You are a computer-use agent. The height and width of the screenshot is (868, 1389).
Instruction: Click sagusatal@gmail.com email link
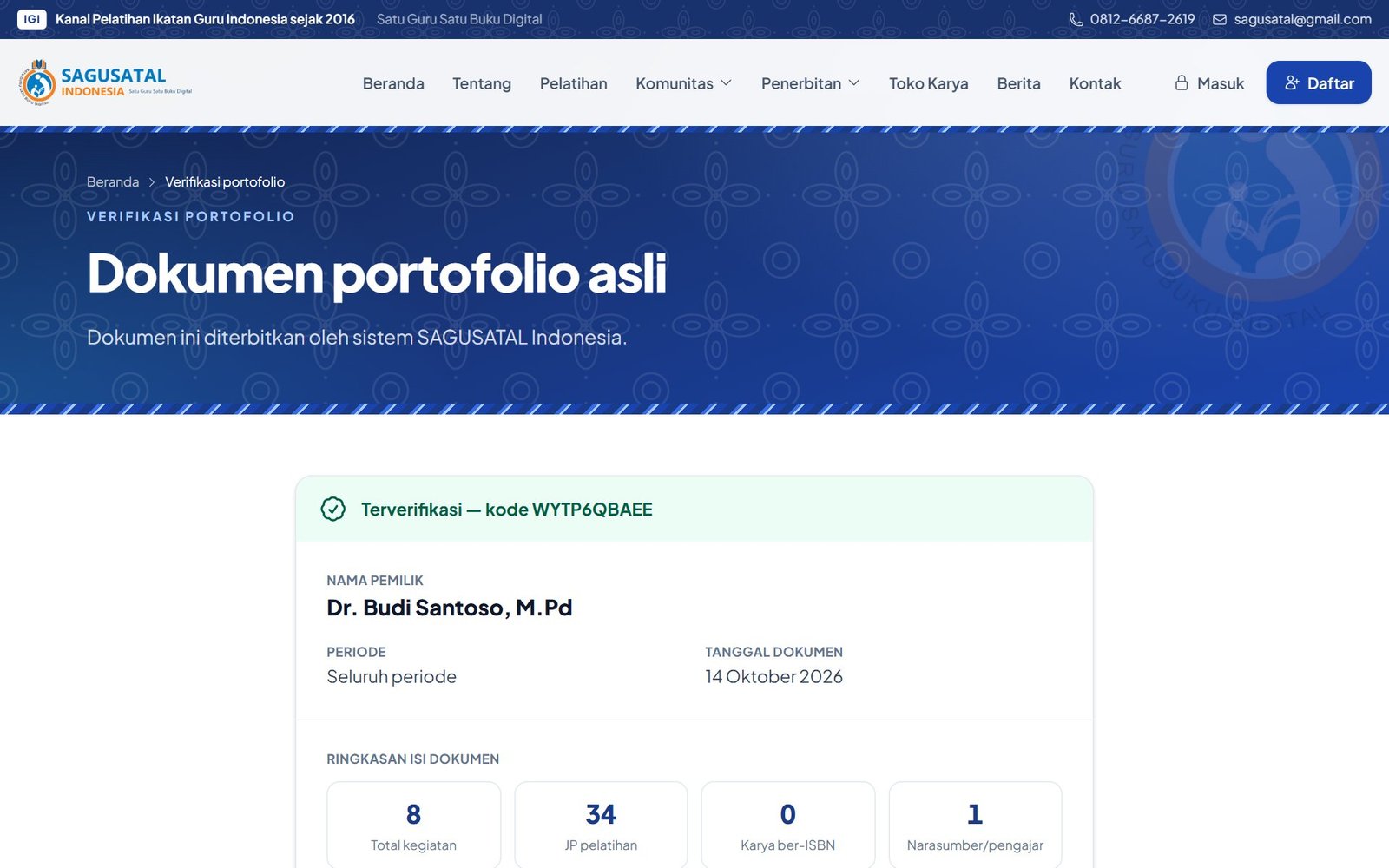pyautogui.click(x=1303, y=19)
